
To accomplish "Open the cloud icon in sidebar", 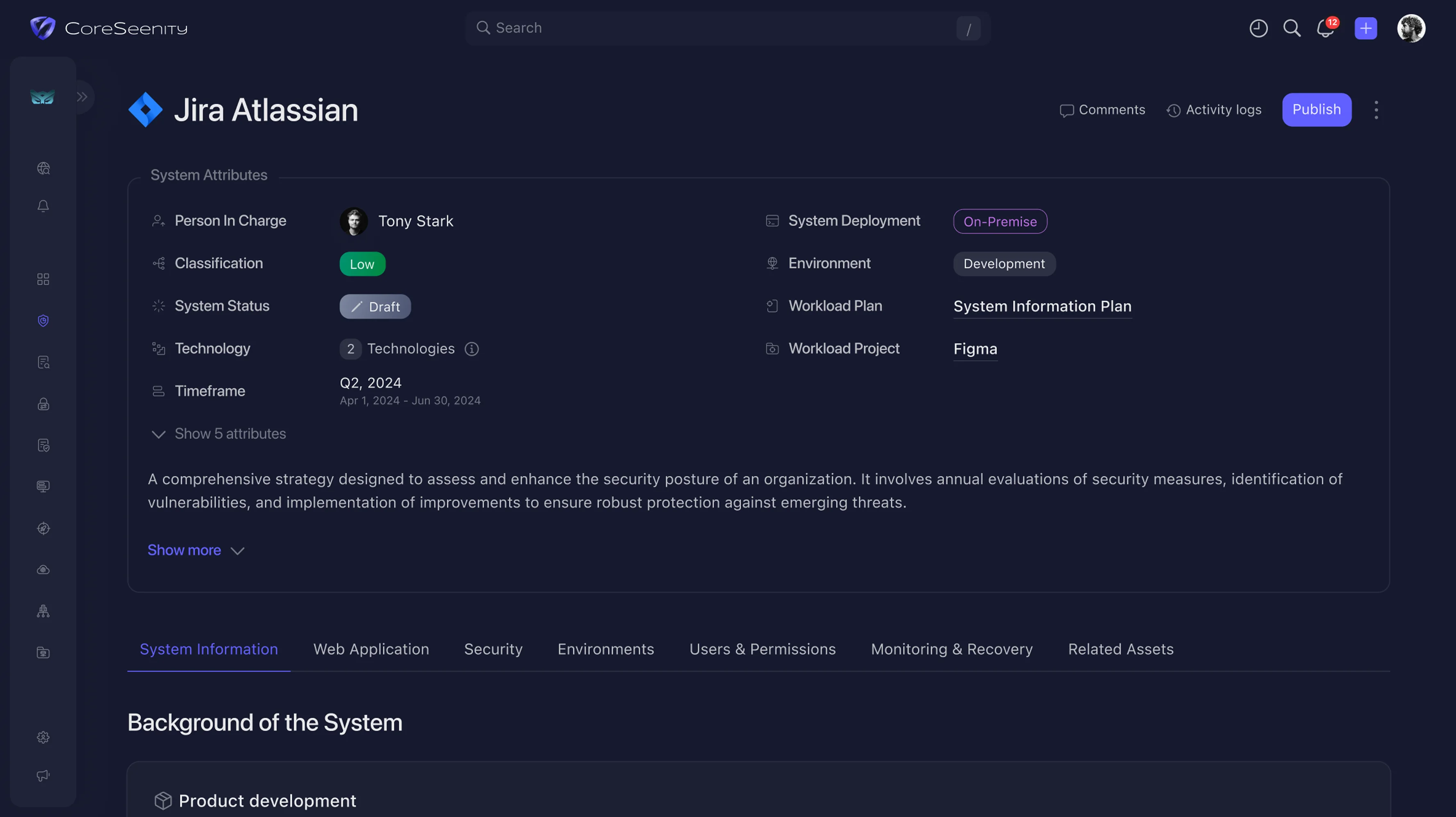I will pos(43,570).
